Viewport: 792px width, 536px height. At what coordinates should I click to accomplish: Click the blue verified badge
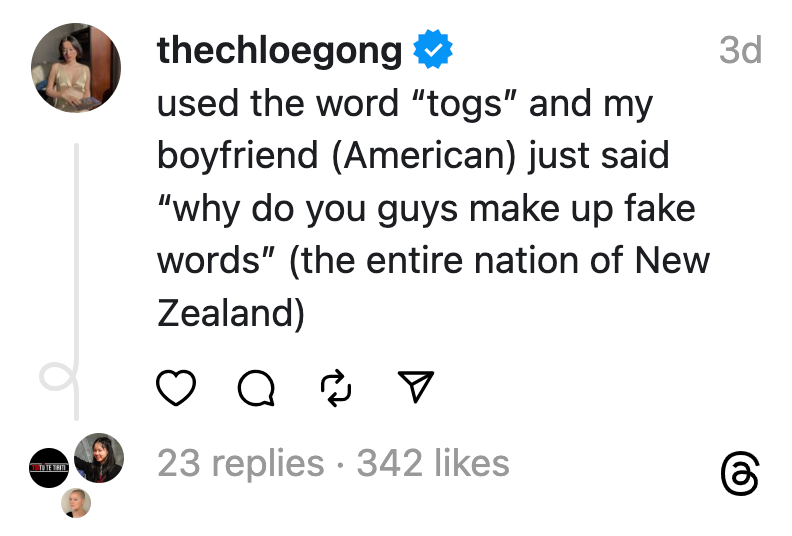pos(433,49)
